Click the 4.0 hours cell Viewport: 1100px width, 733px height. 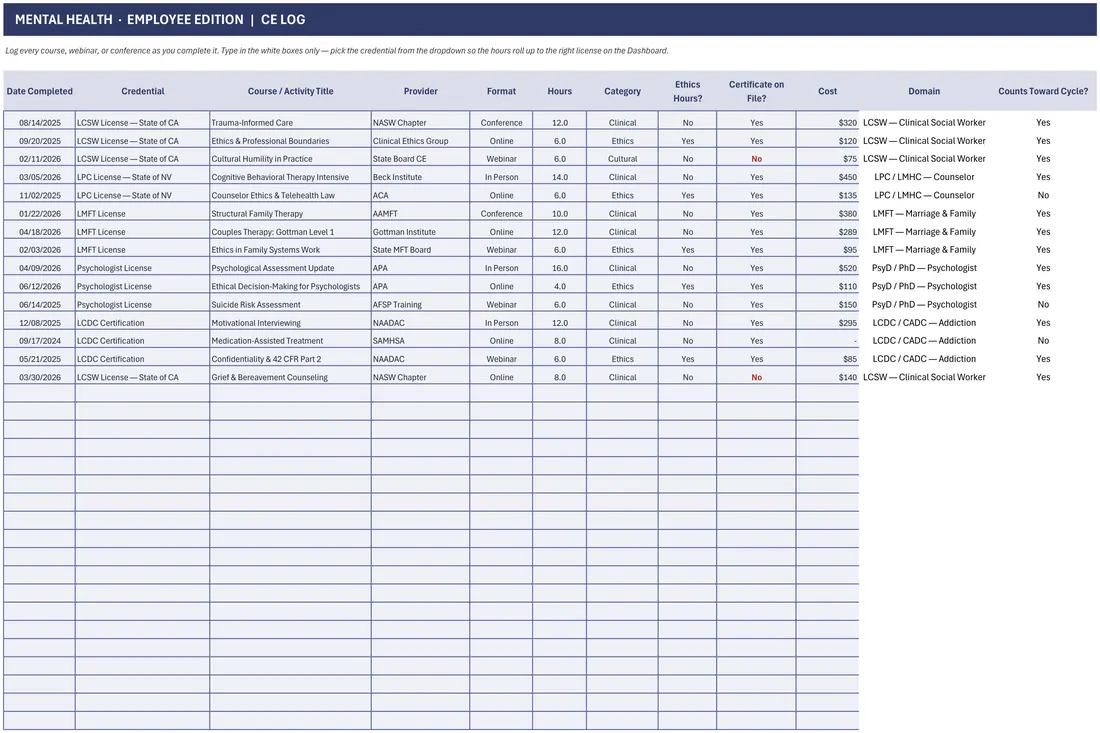(x=560, y=286)
